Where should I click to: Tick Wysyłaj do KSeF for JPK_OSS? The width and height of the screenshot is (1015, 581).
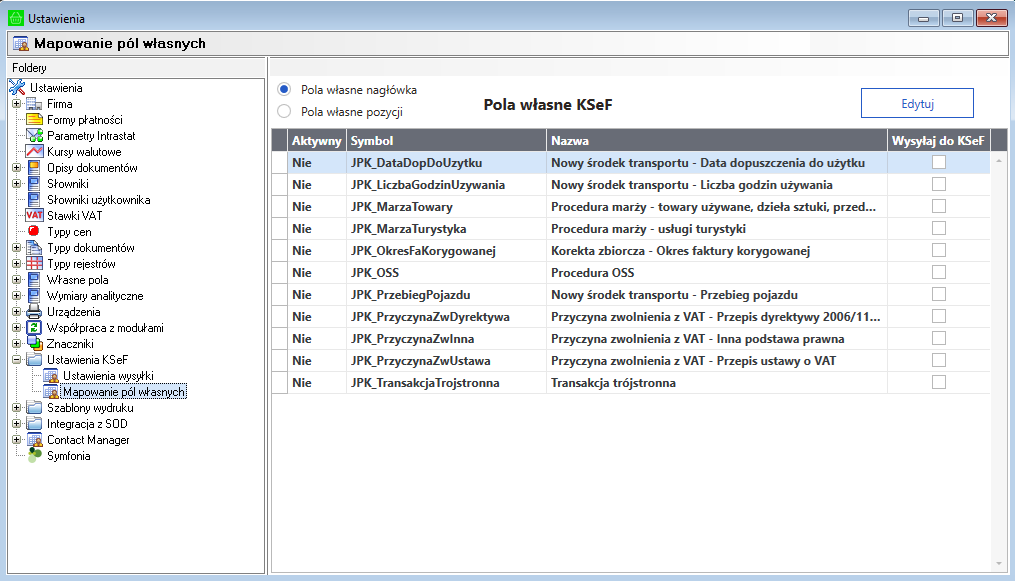point(938,272)
